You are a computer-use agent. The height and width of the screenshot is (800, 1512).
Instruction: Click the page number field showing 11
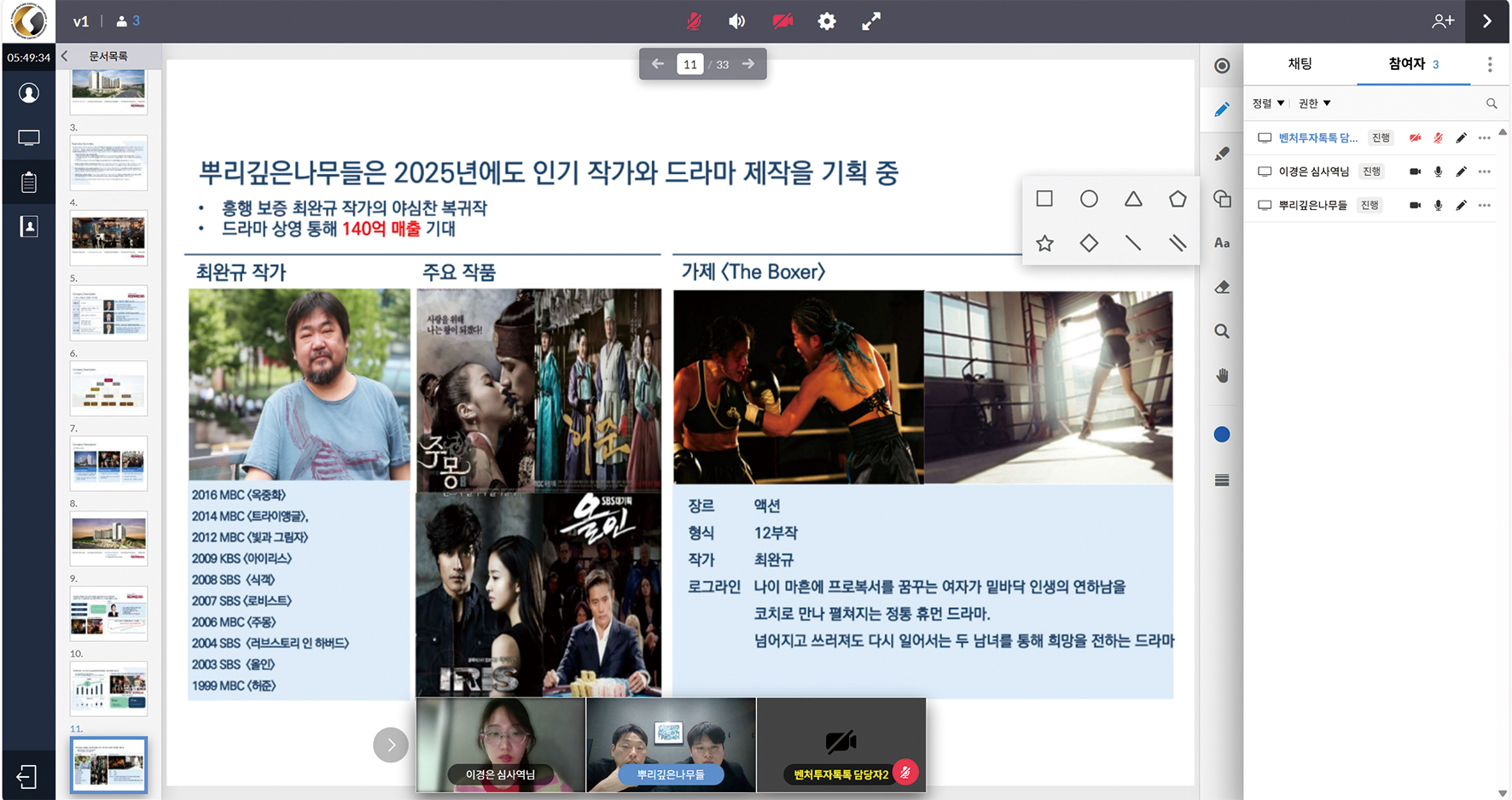(689, 64)
